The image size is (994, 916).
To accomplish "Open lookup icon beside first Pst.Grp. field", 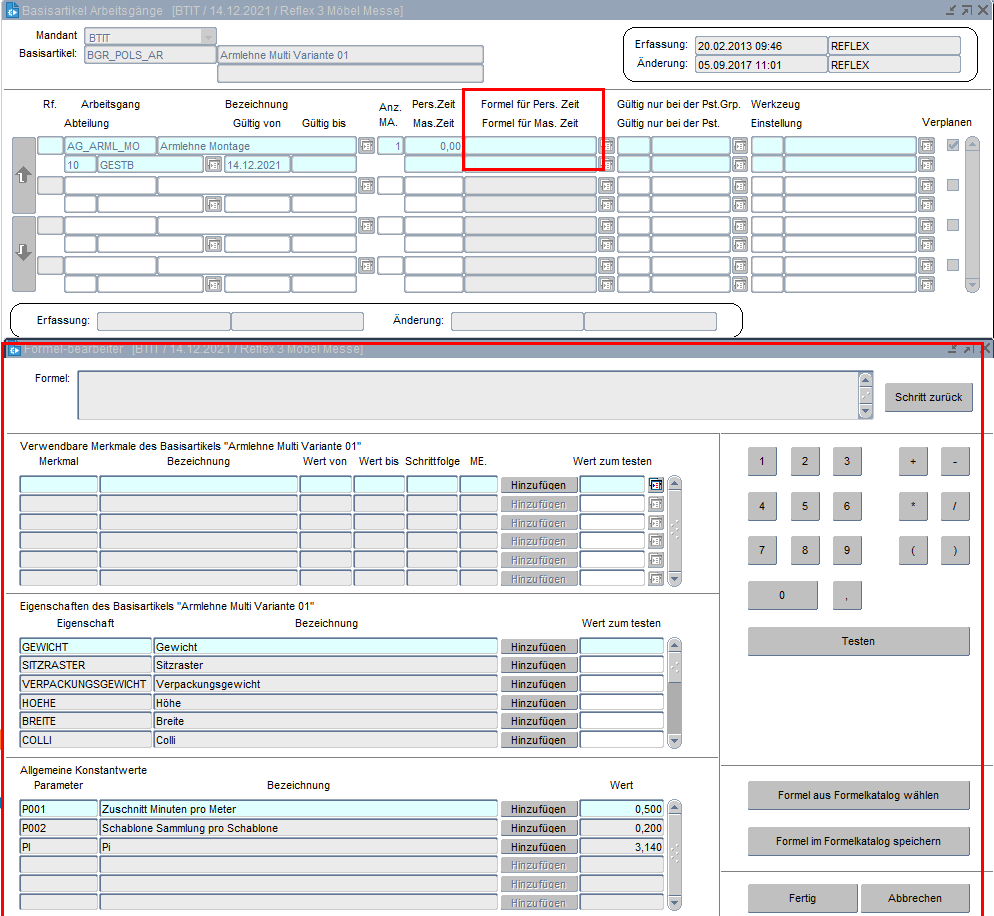I will [741, 146].
